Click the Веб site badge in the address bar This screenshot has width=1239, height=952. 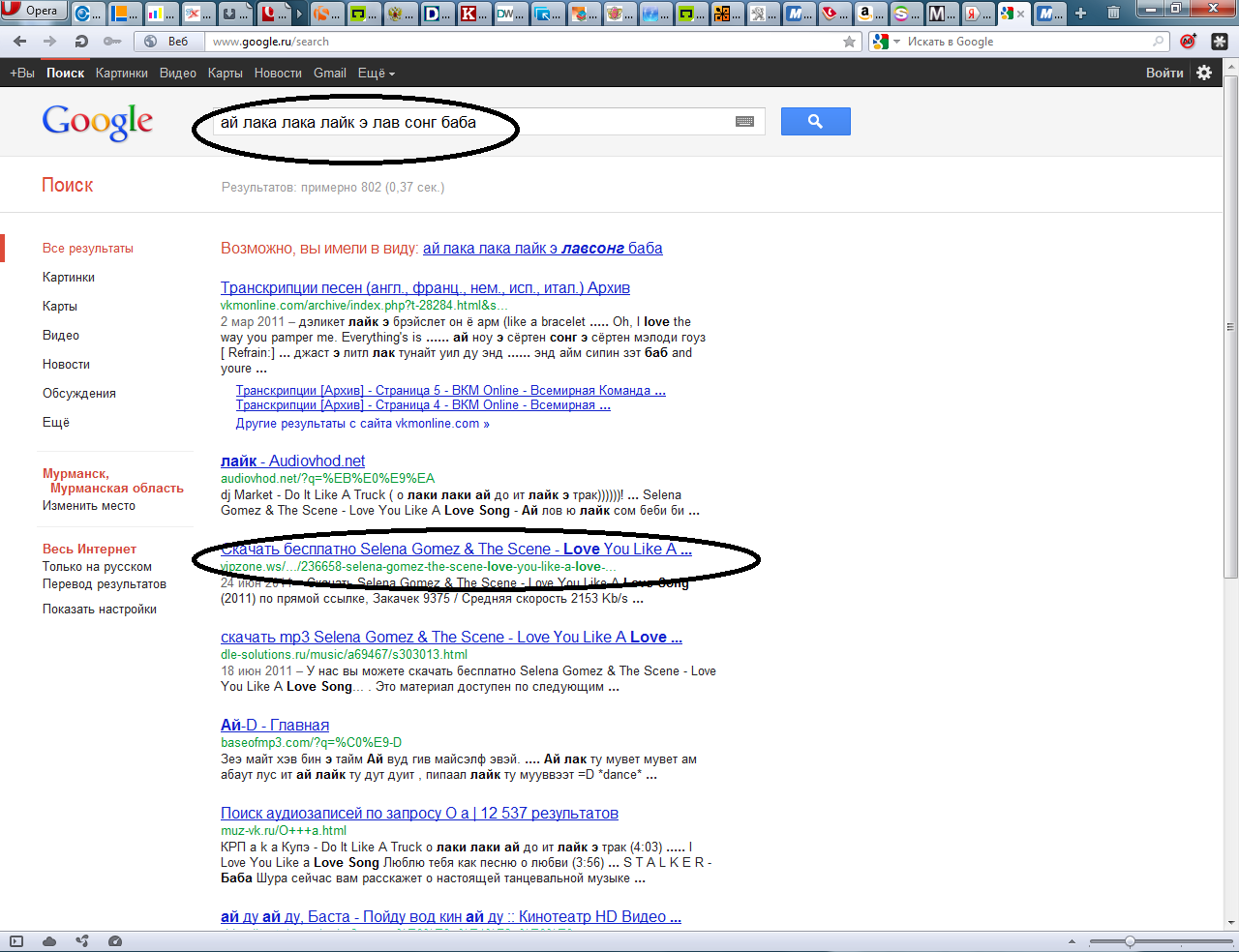[168, 42]
